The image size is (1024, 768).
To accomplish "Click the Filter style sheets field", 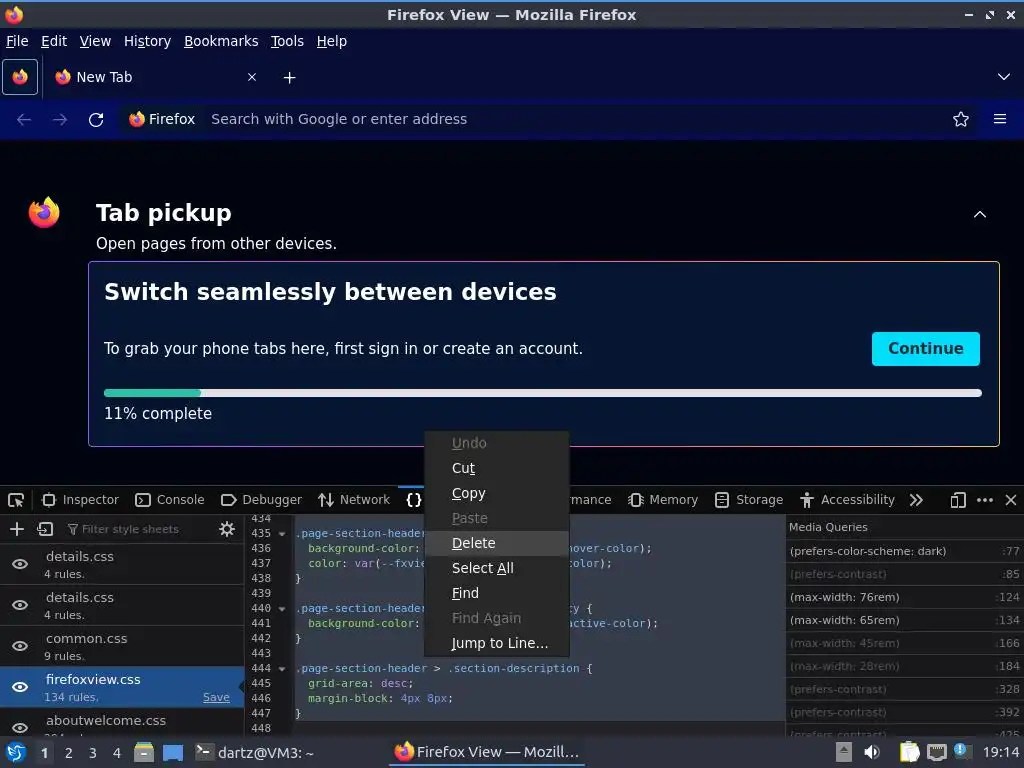I will (x=137, y=529).
